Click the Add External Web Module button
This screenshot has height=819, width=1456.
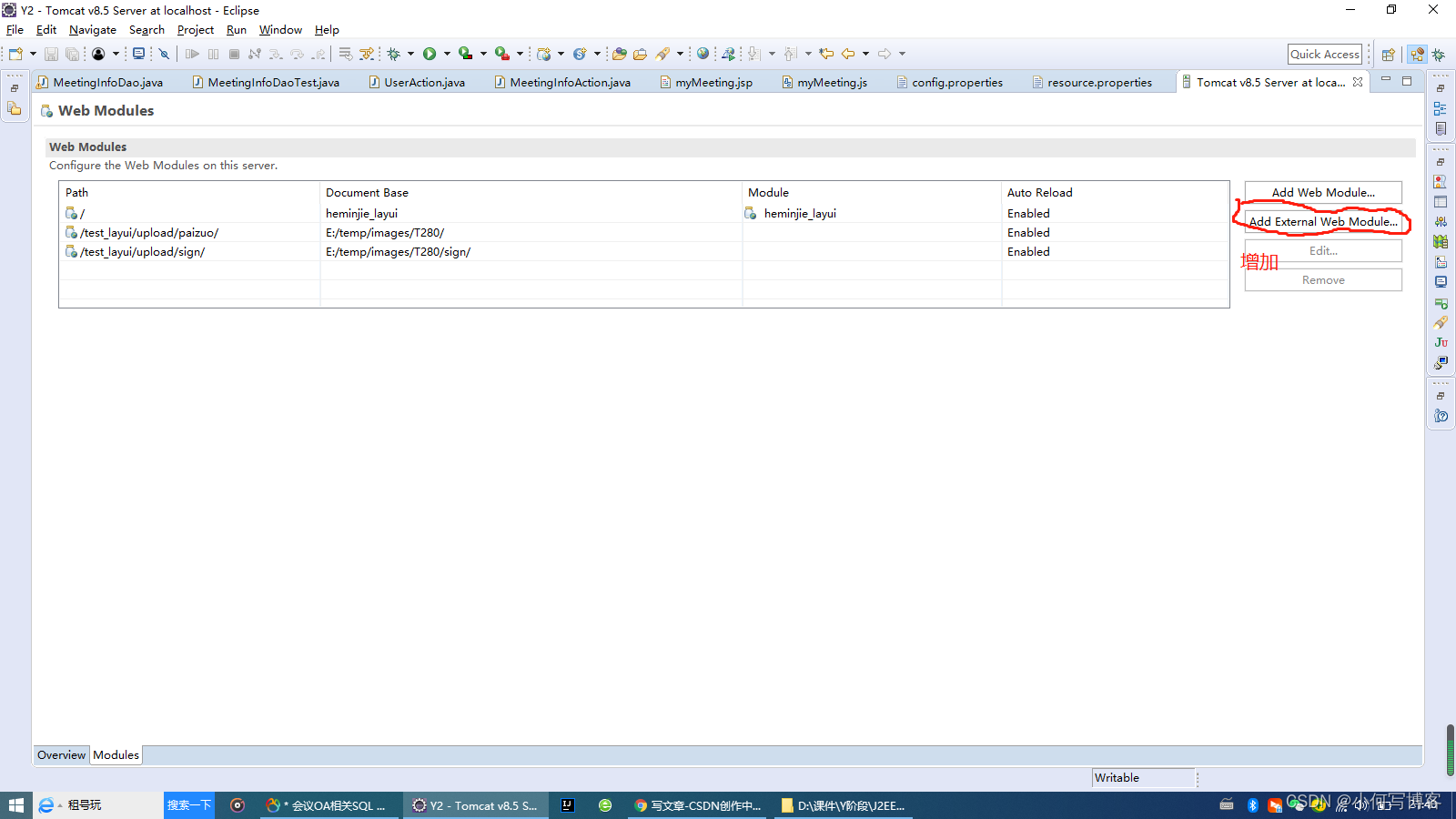click(1323, 221)
